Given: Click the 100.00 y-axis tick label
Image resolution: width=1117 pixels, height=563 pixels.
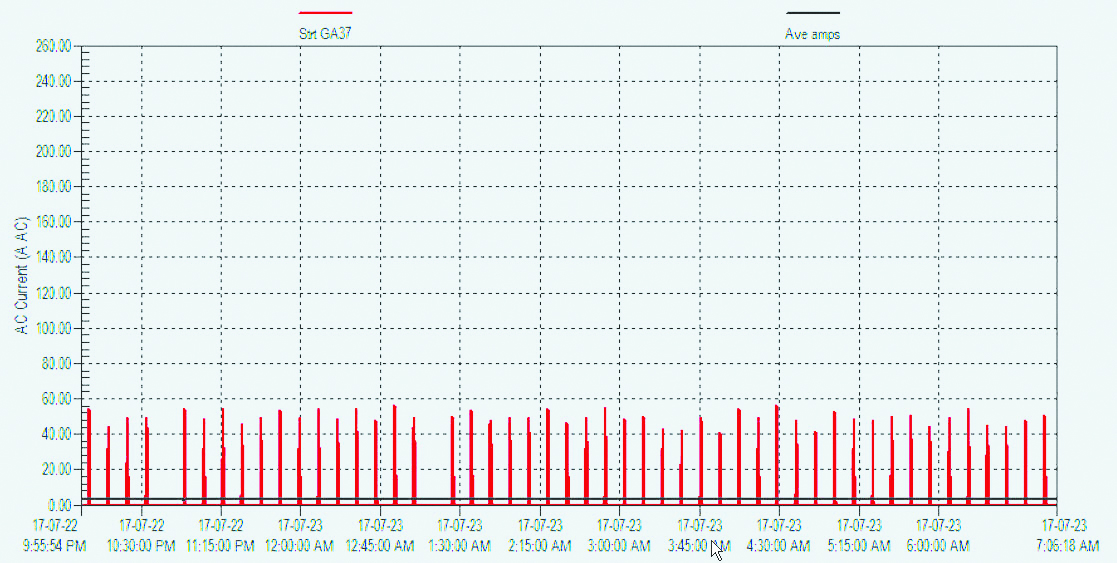Looking at the screenshot, I should click(53, 329).
